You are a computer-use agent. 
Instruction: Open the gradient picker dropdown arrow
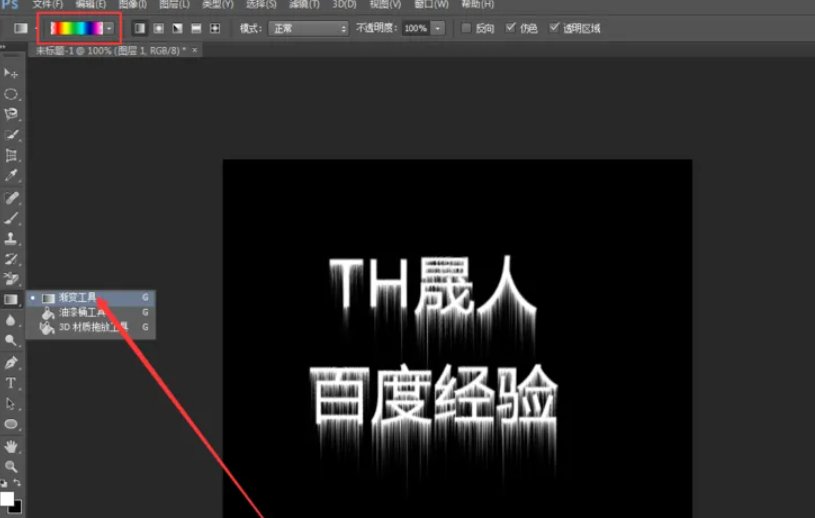[109, 28]
